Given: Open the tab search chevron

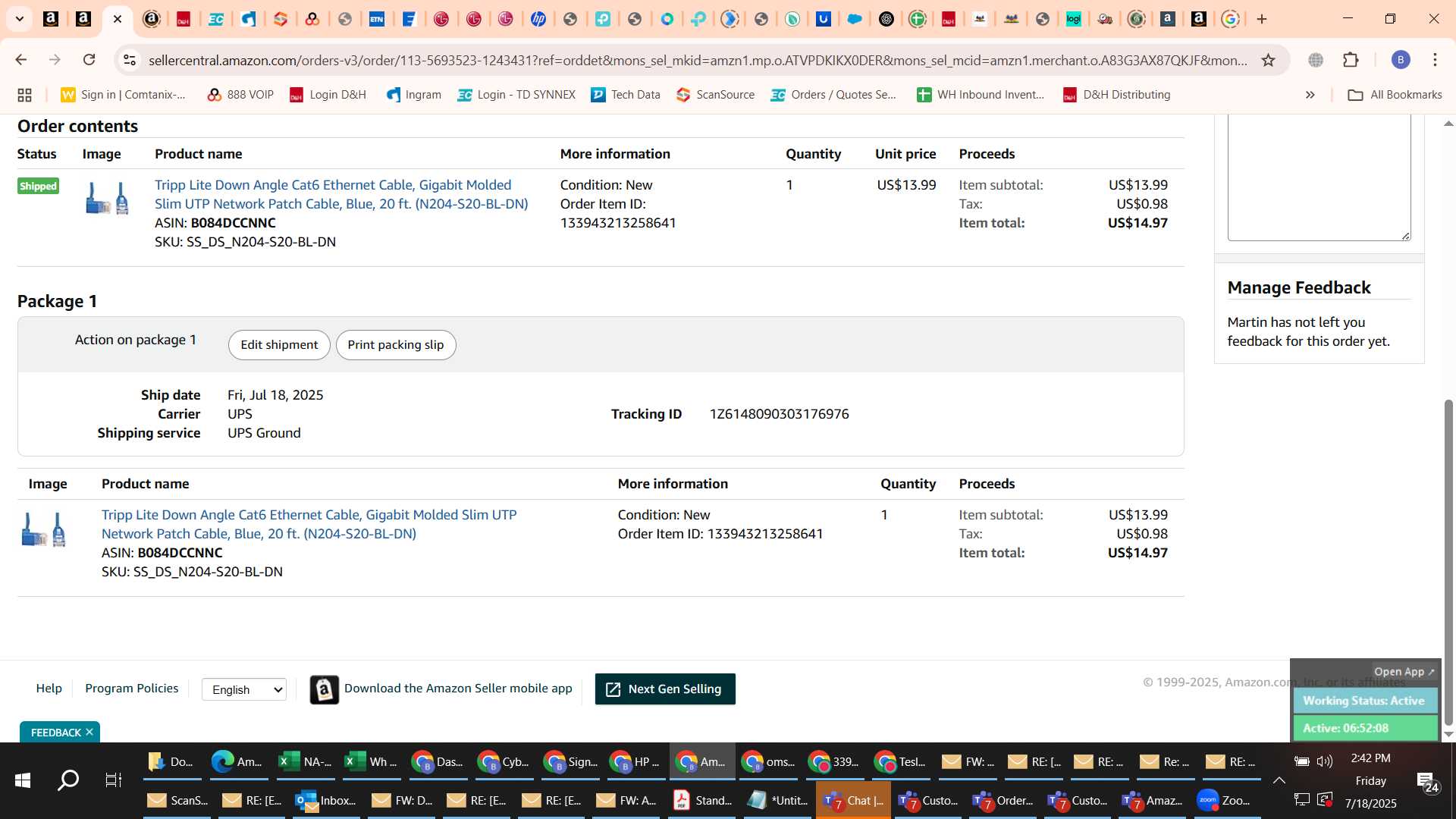Looking at the screenshot, I should coord(20,19).
